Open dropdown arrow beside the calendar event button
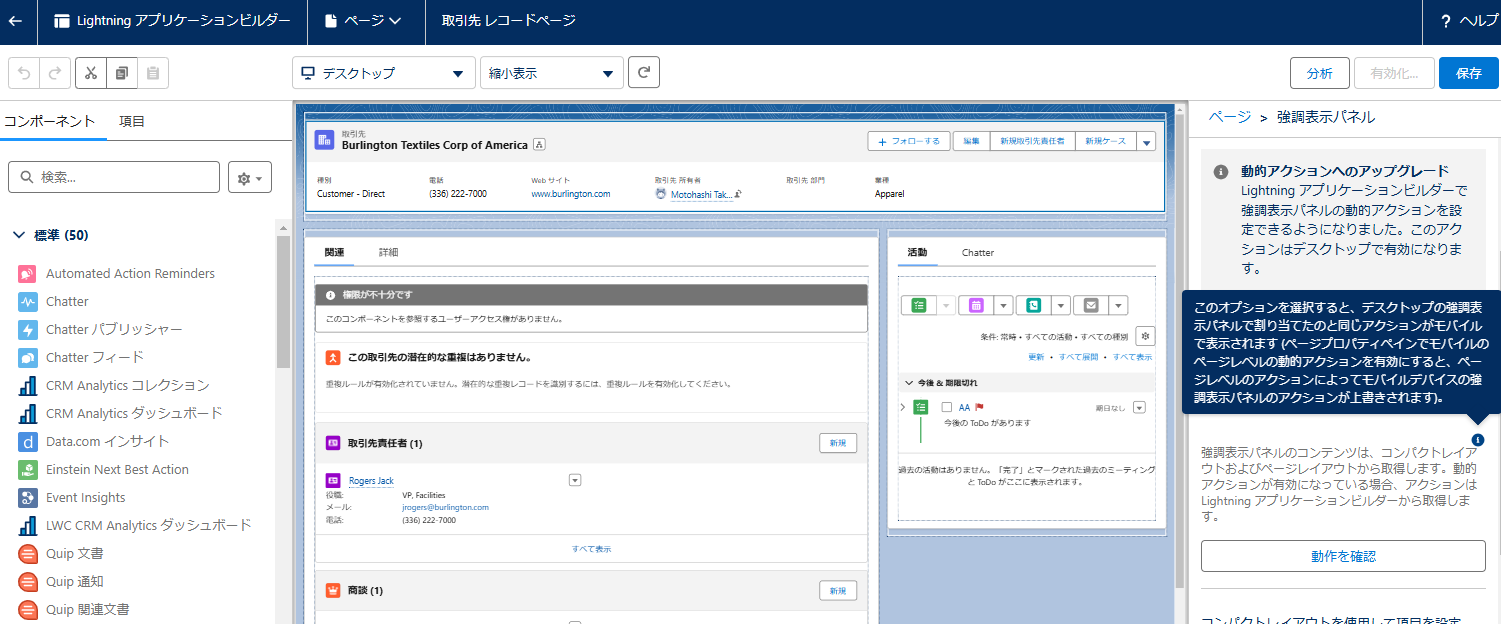The width and height of the screenshot is (1501, 624). (x=1003, y=306)
